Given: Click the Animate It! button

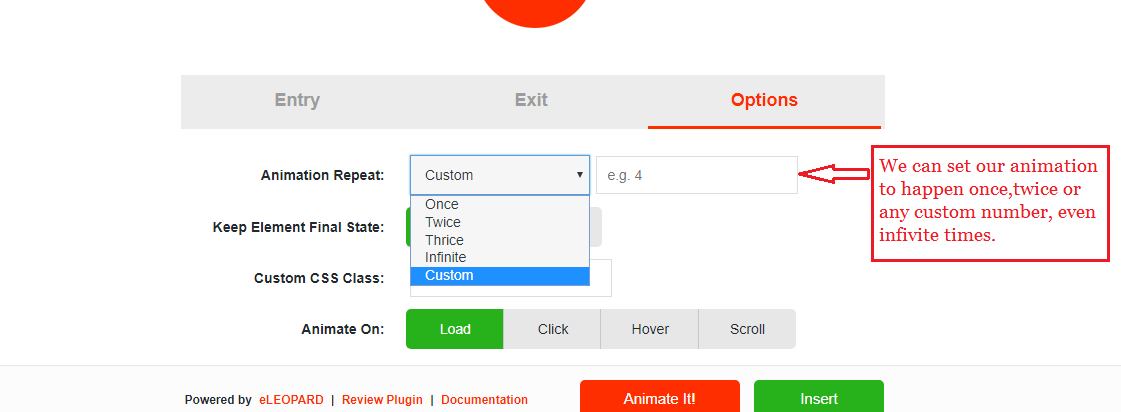Looking at the screenshot, I should pyautogui.click(x=659, y=398).
